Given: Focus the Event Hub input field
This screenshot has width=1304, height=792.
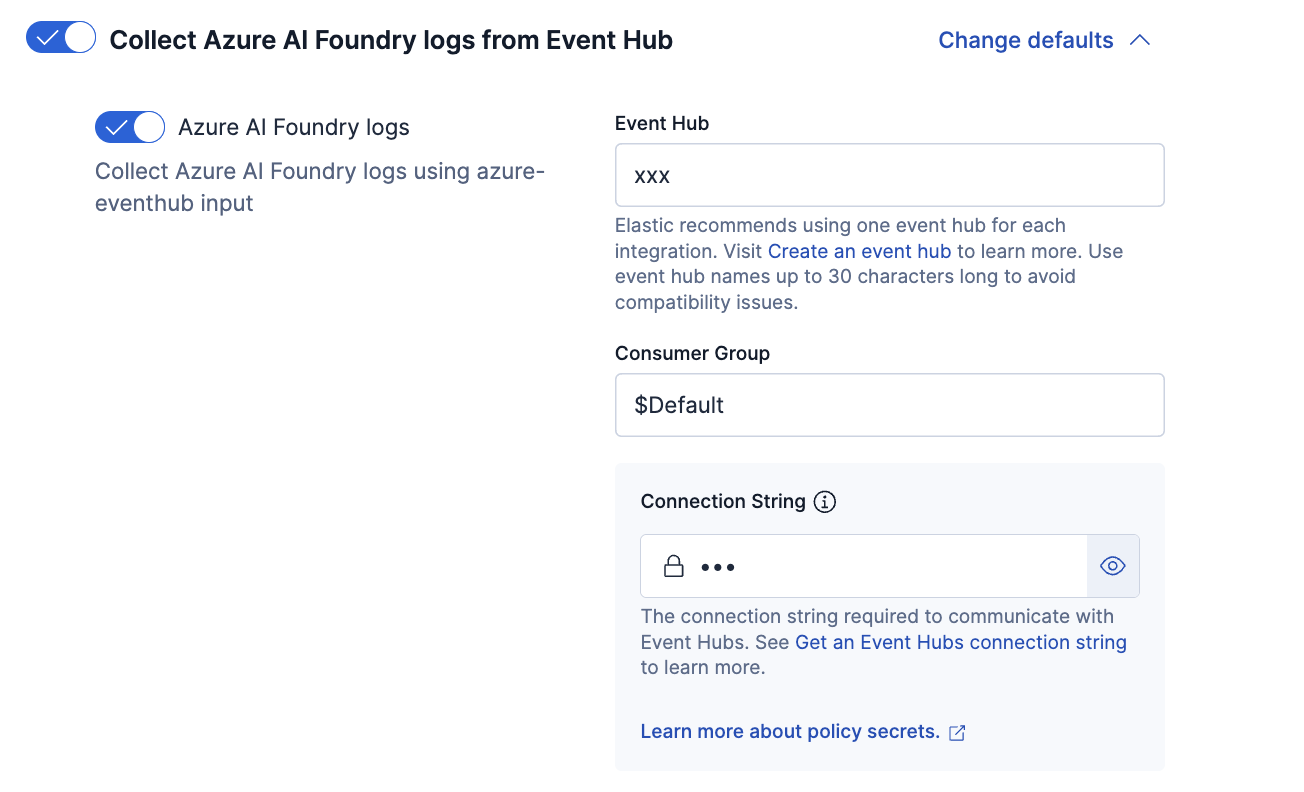Looking at the screenshot, I should [889, 175].
